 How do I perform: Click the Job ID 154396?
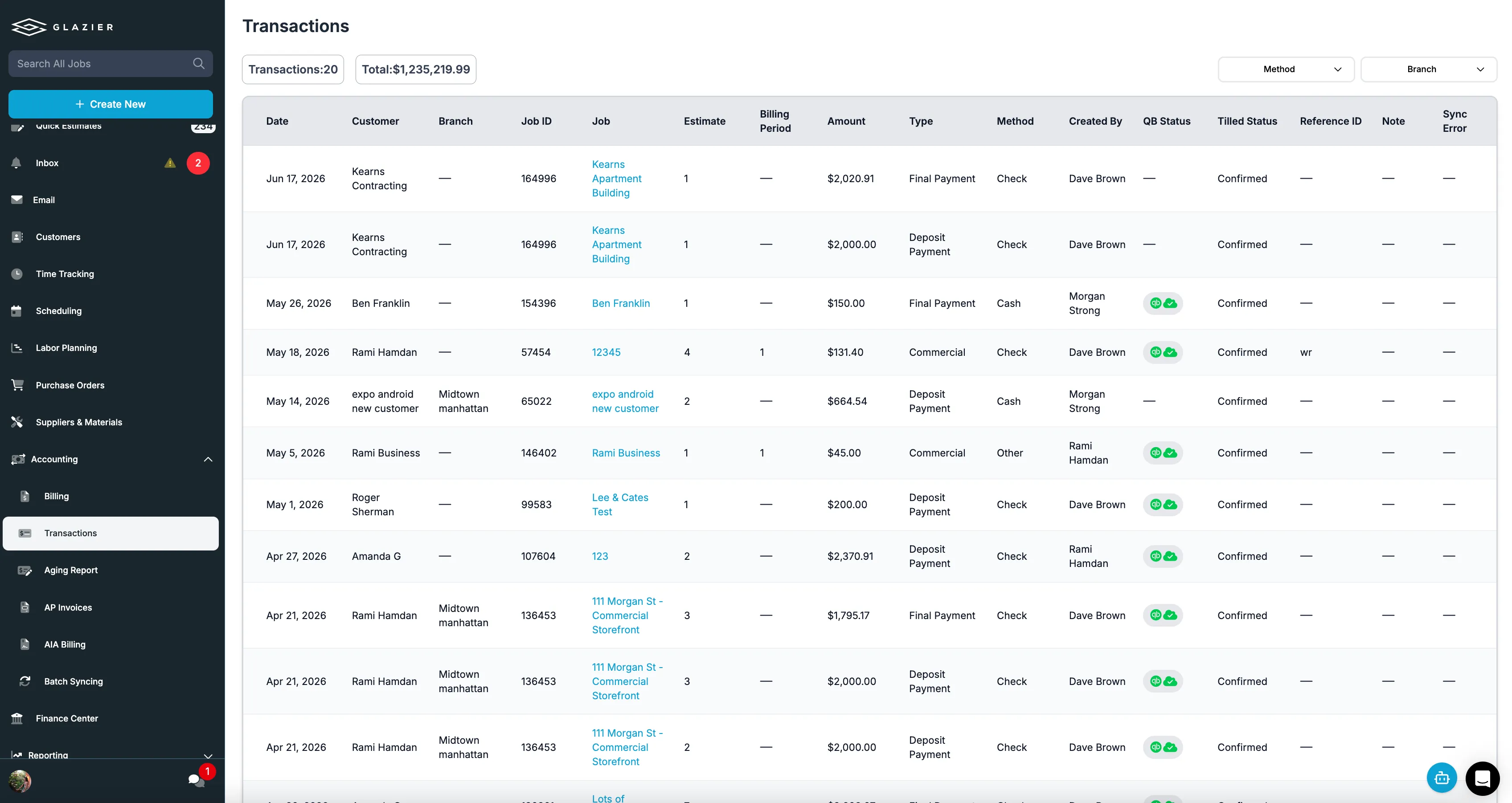[x=538, y=303]
